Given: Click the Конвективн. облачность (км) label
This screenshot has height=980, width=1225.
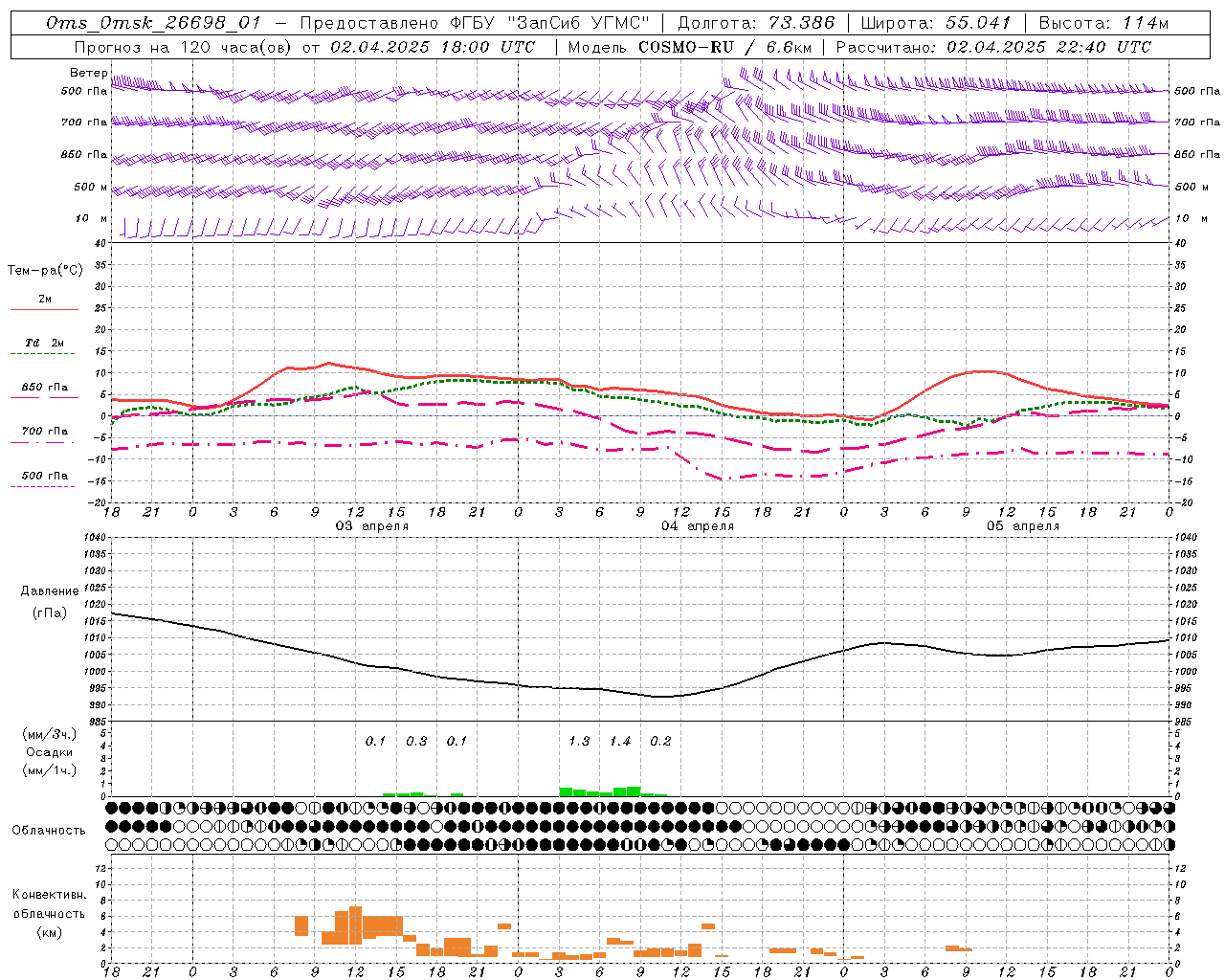Looking at the screenshot, I should pos(49,913).
